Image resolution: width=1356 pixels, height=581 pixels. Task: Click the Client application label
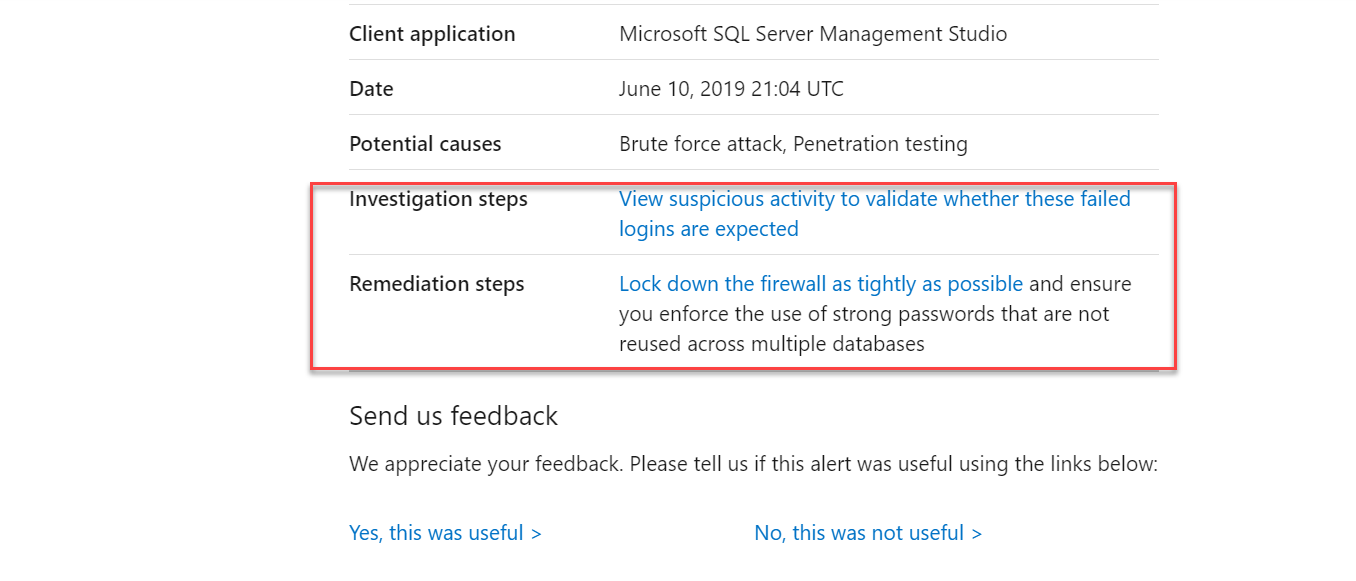click(x=432, y=34)
